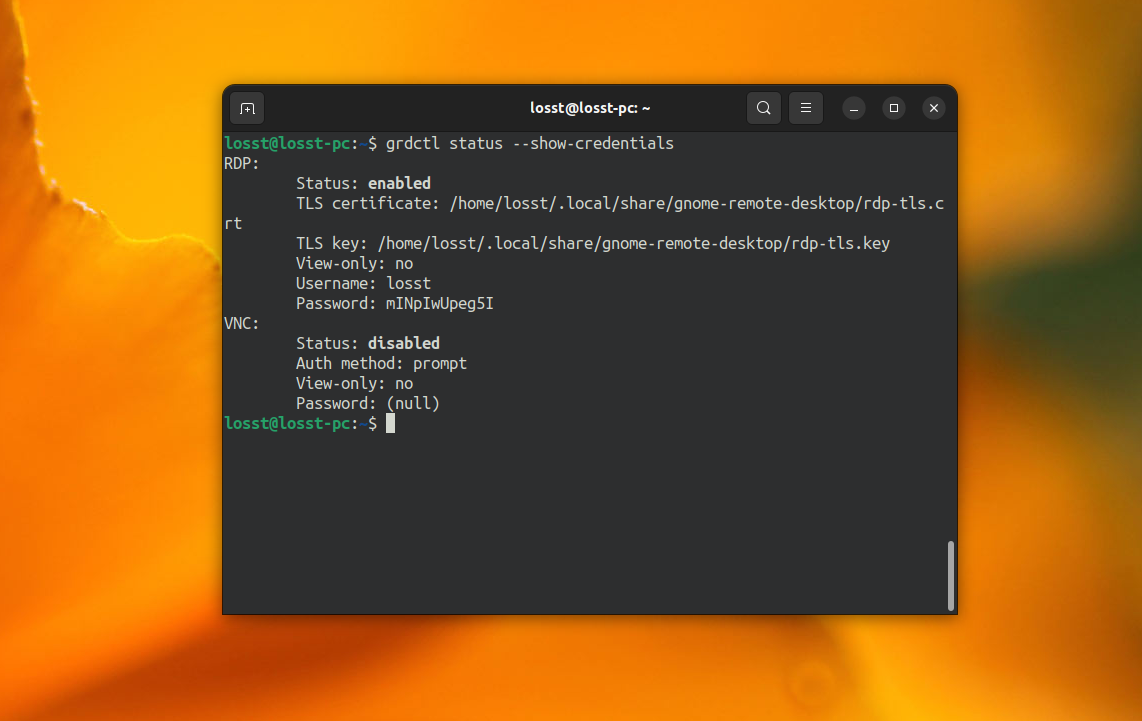Click the RDP: section heading
The width and height of the screenshot is (1142, 721).
[x=242, y=164]
